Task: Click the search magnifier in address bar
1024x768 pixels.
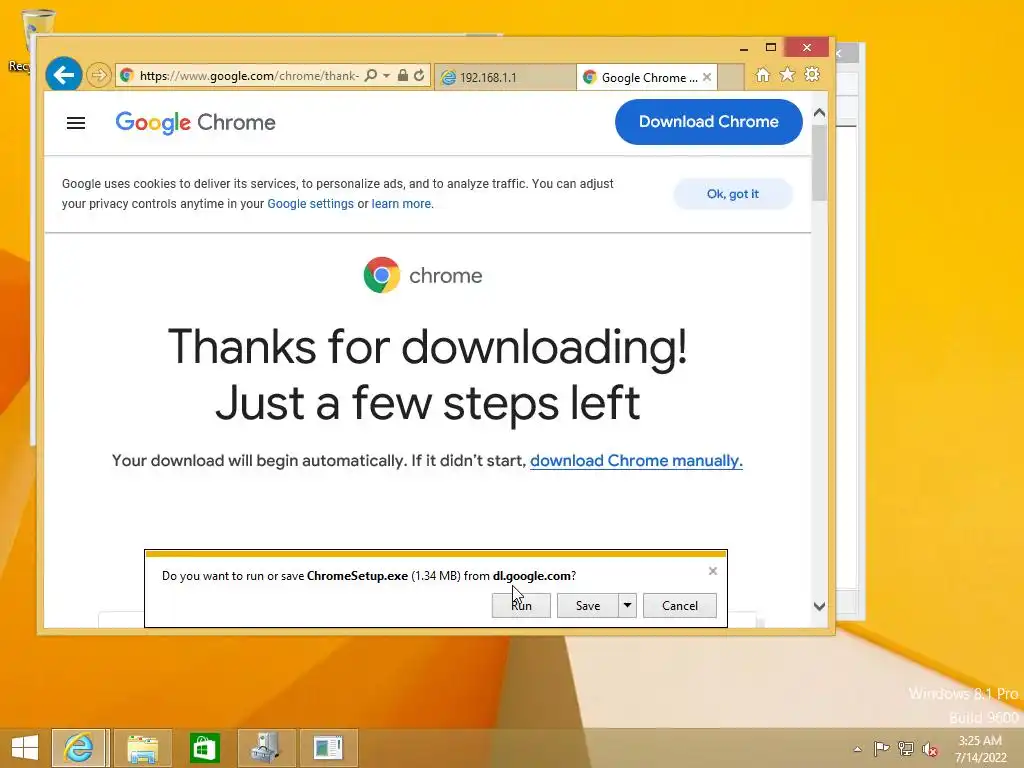Action: (x=370, y=76)
